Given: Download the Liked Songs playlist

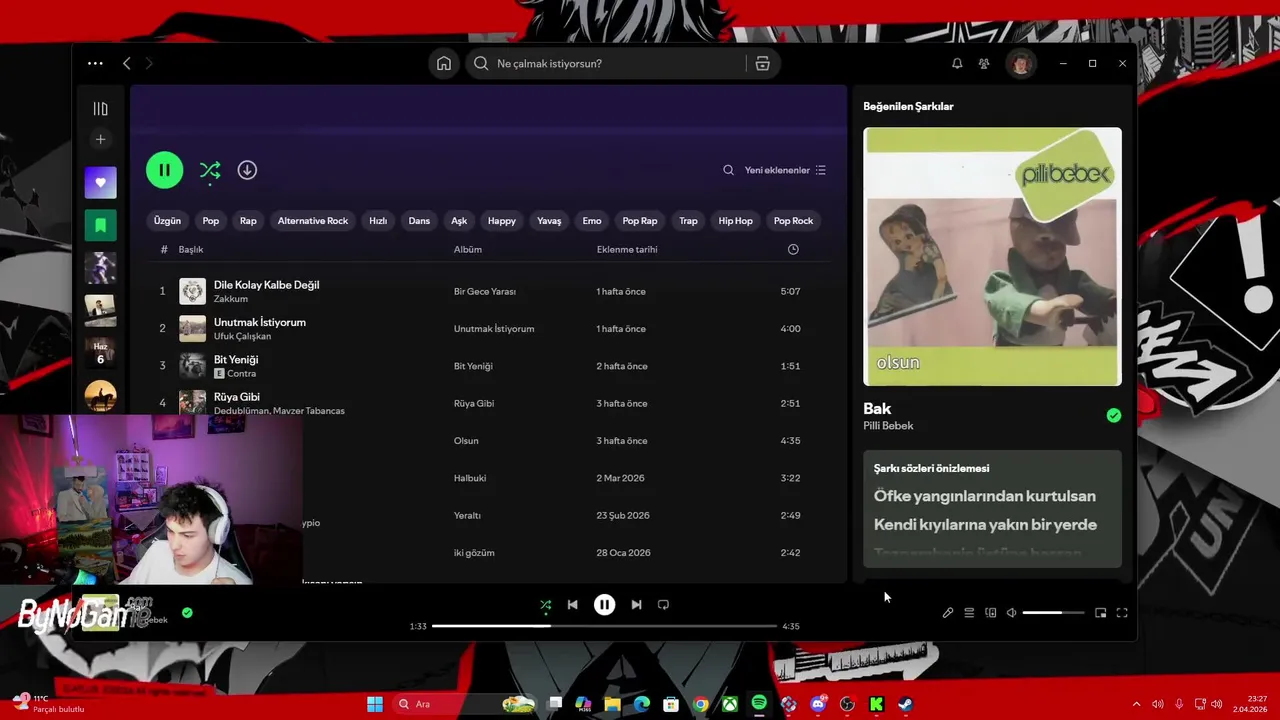Looking at the screenshot, I should 247,170.
